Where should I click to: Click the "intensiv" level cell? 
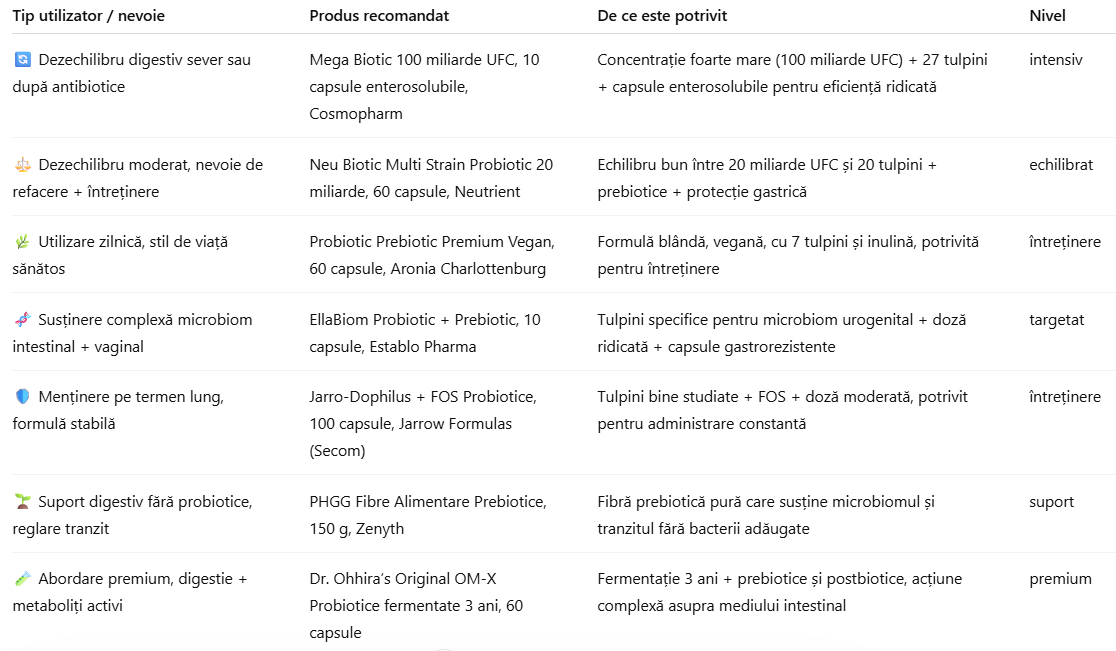click(x=1055, y=60)
